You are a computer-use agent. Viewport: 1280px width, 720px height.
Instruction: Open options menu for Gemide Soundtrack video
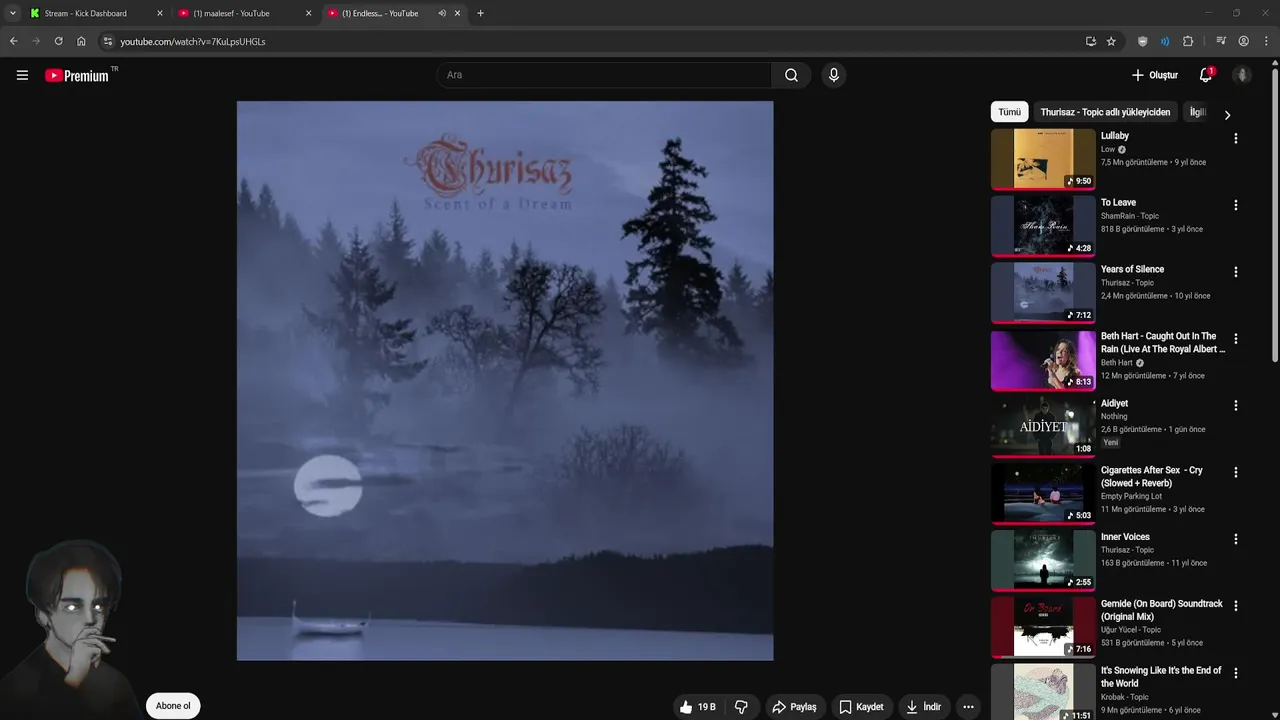(x=1235, y=606)
